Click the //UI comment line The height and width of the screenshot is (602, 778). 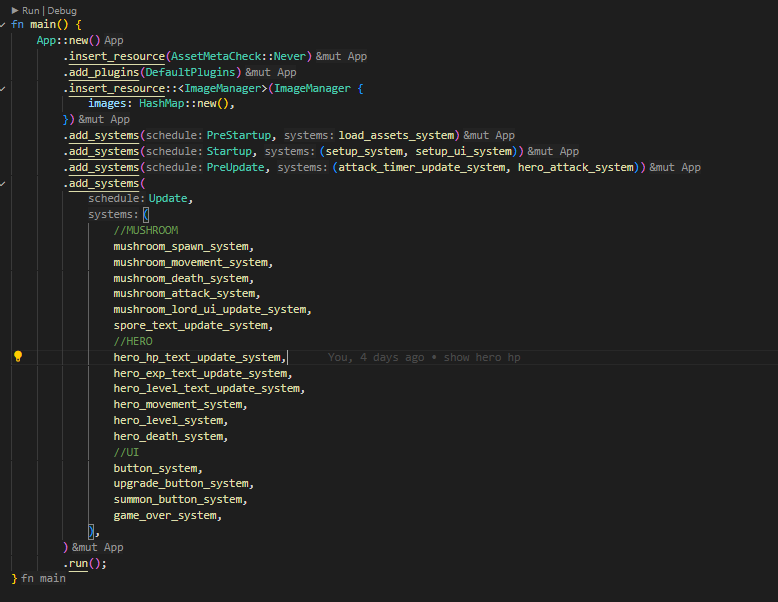(126, 452)
